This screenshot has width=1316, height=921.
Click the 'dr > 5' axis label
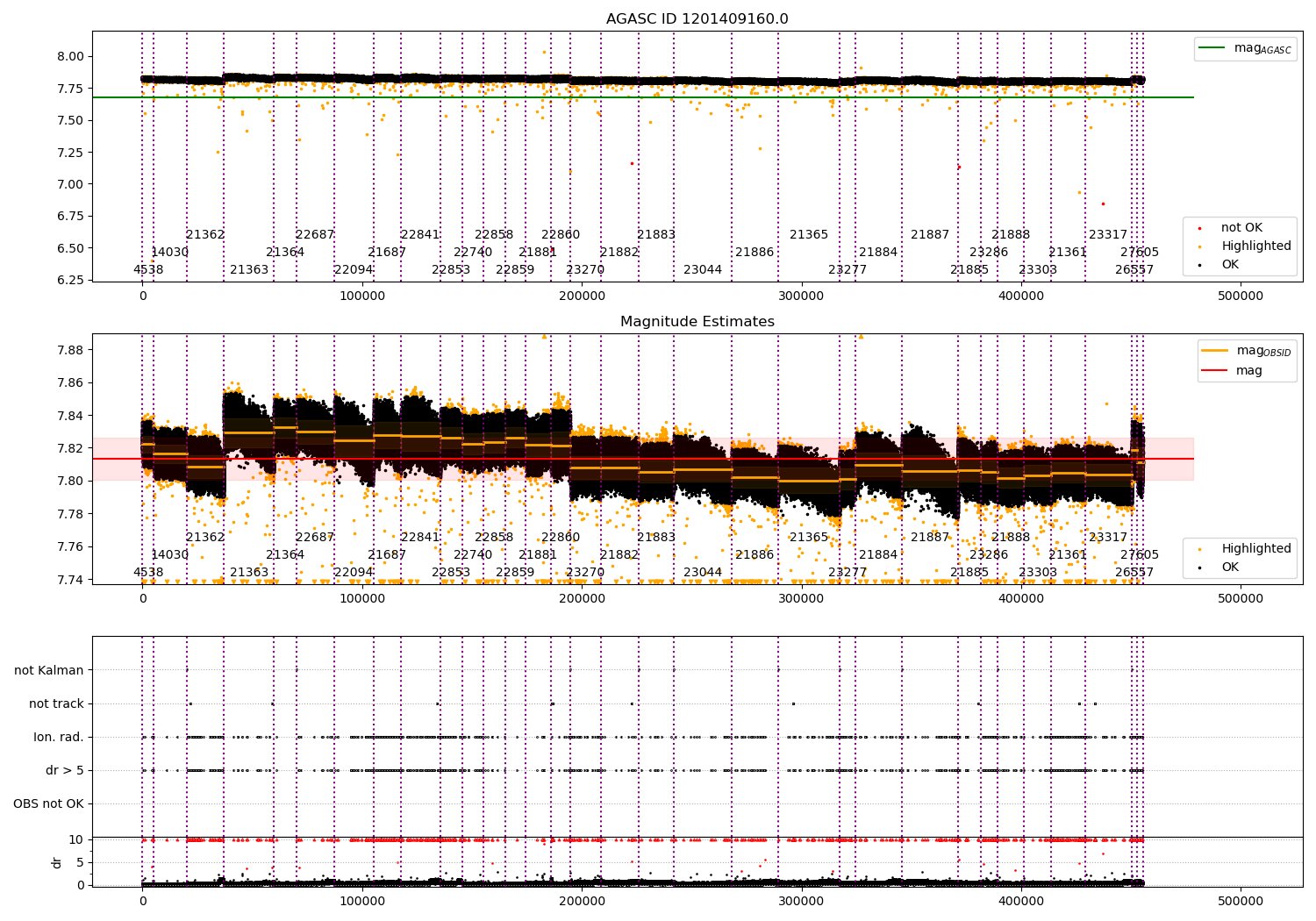click(65, 770)
